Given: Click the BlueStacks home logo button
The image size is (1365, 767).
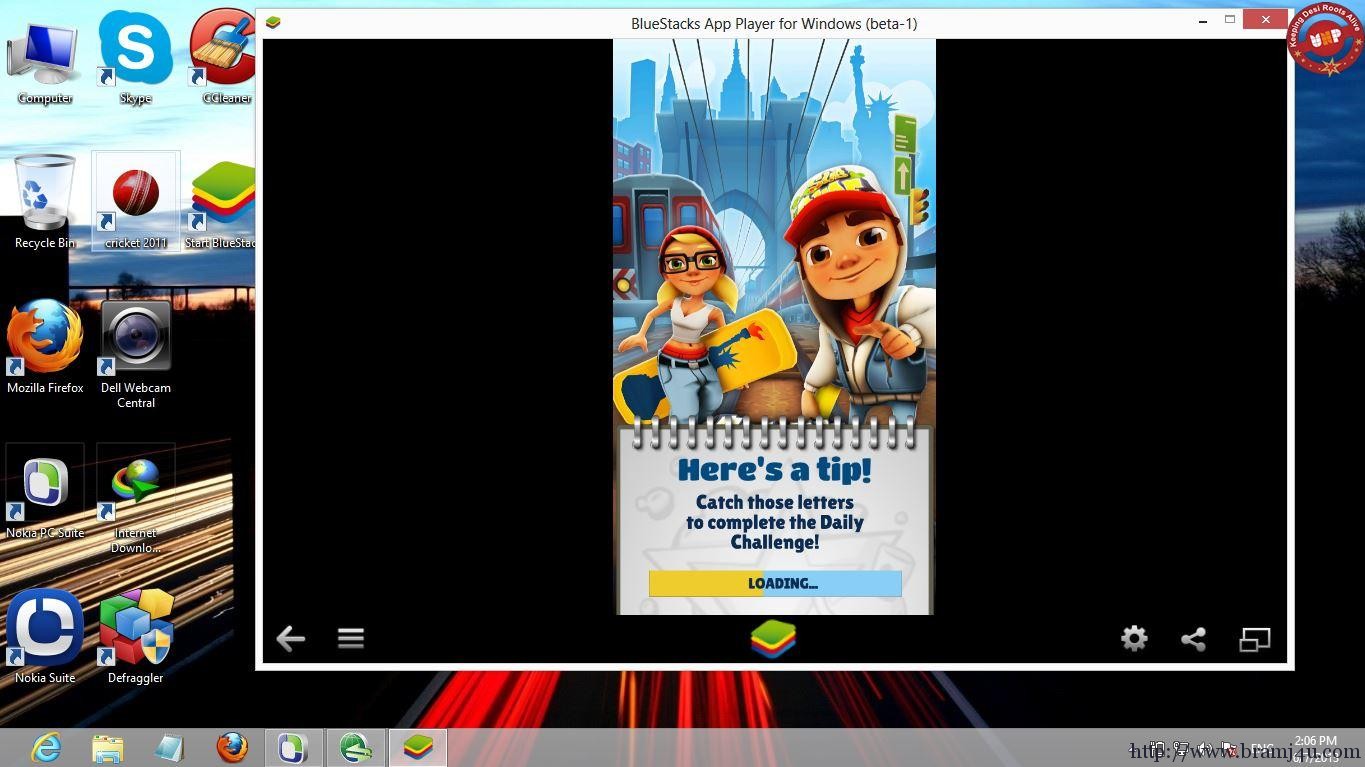Looking at the screenshot, I should pos(773,639).
